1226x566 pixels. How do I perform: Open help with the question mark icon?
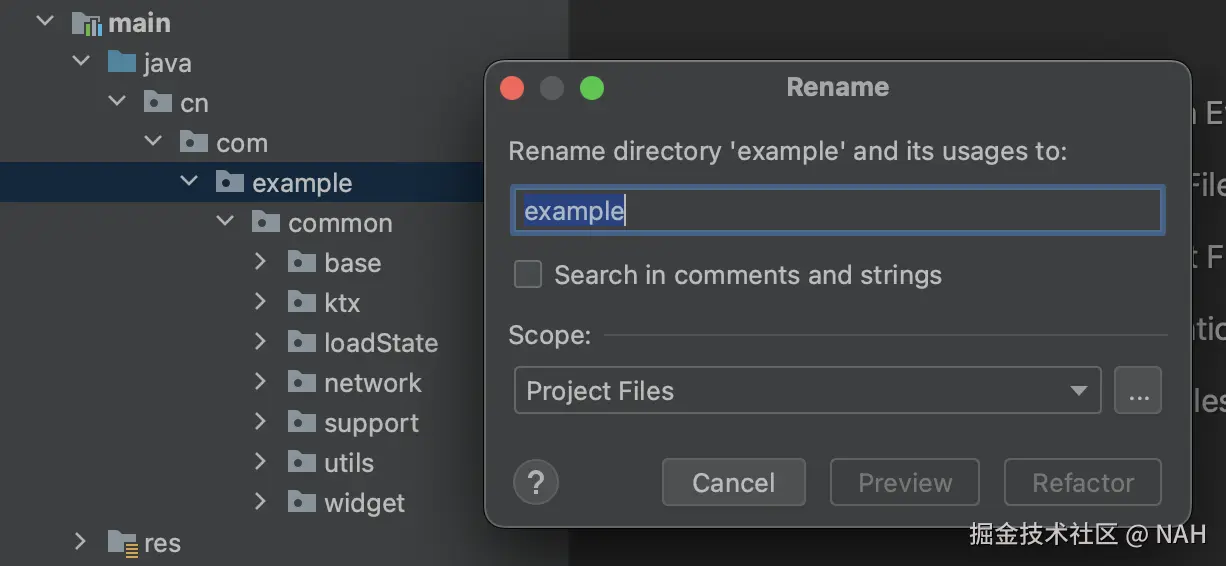535,483
